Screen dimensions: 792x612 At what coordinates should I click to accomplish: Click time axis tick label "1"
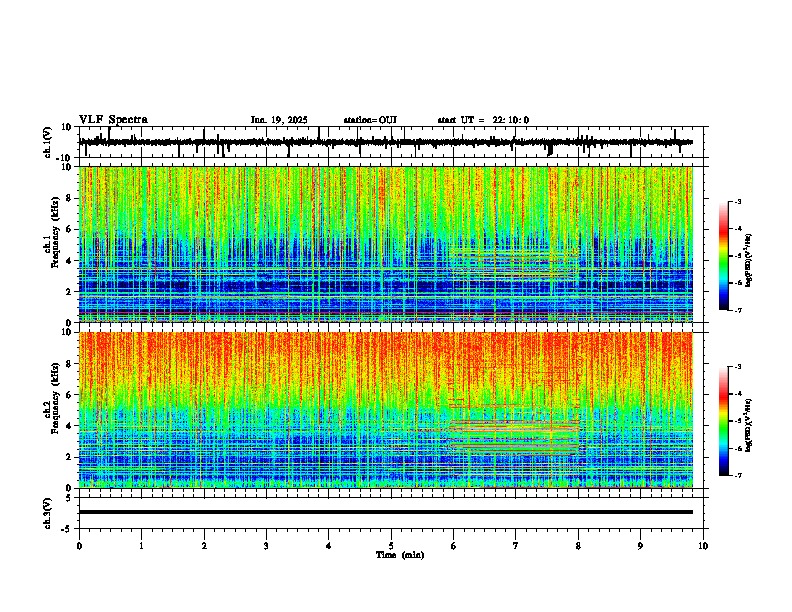(141, 546)
